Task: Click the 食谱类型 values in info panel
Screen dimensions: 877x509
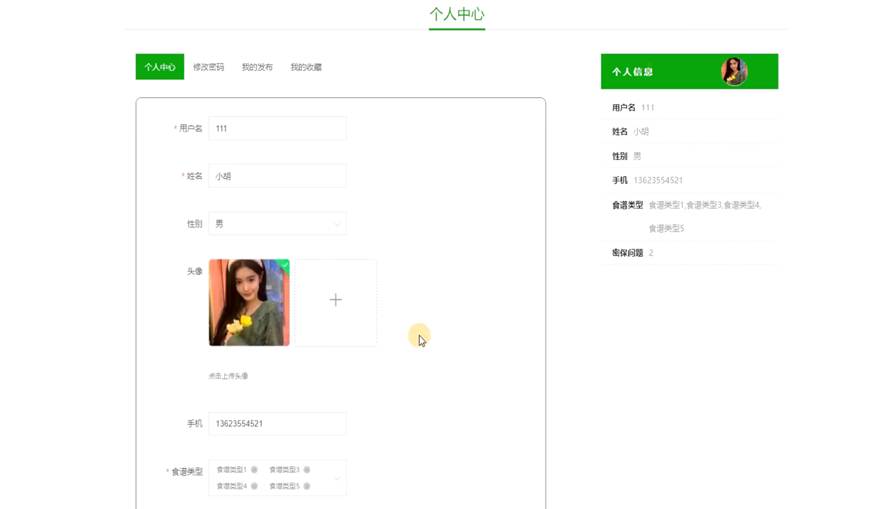Action: [x=705, y=216]
